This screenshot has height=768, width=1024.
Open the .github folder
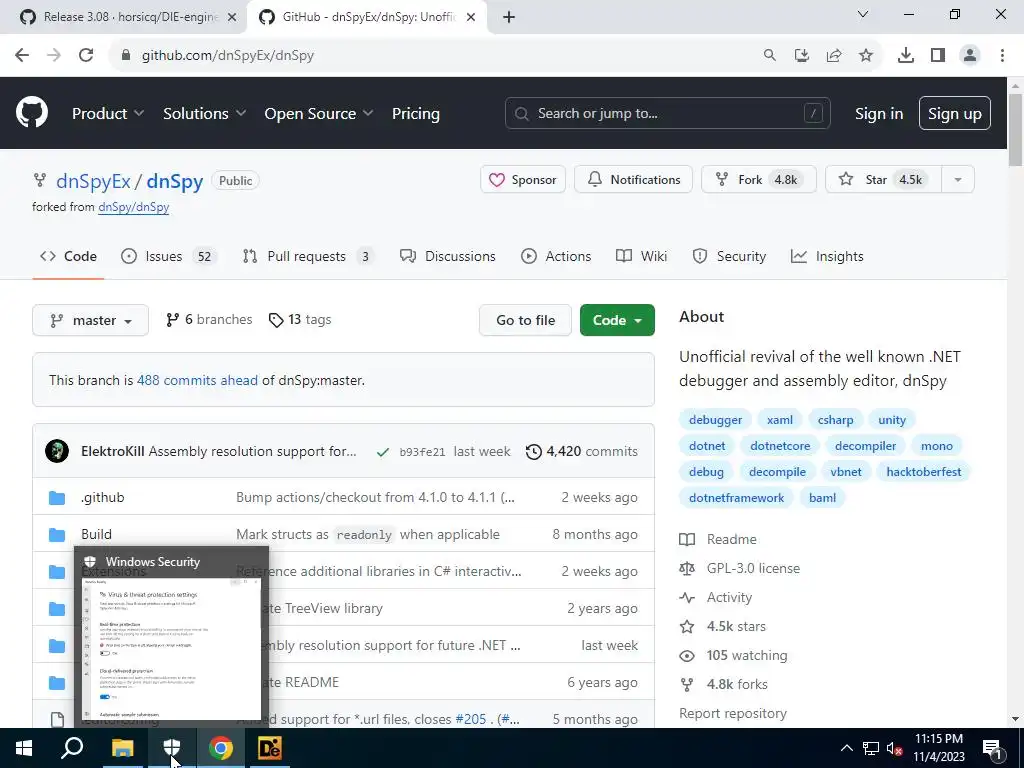[x=103, y=498]
